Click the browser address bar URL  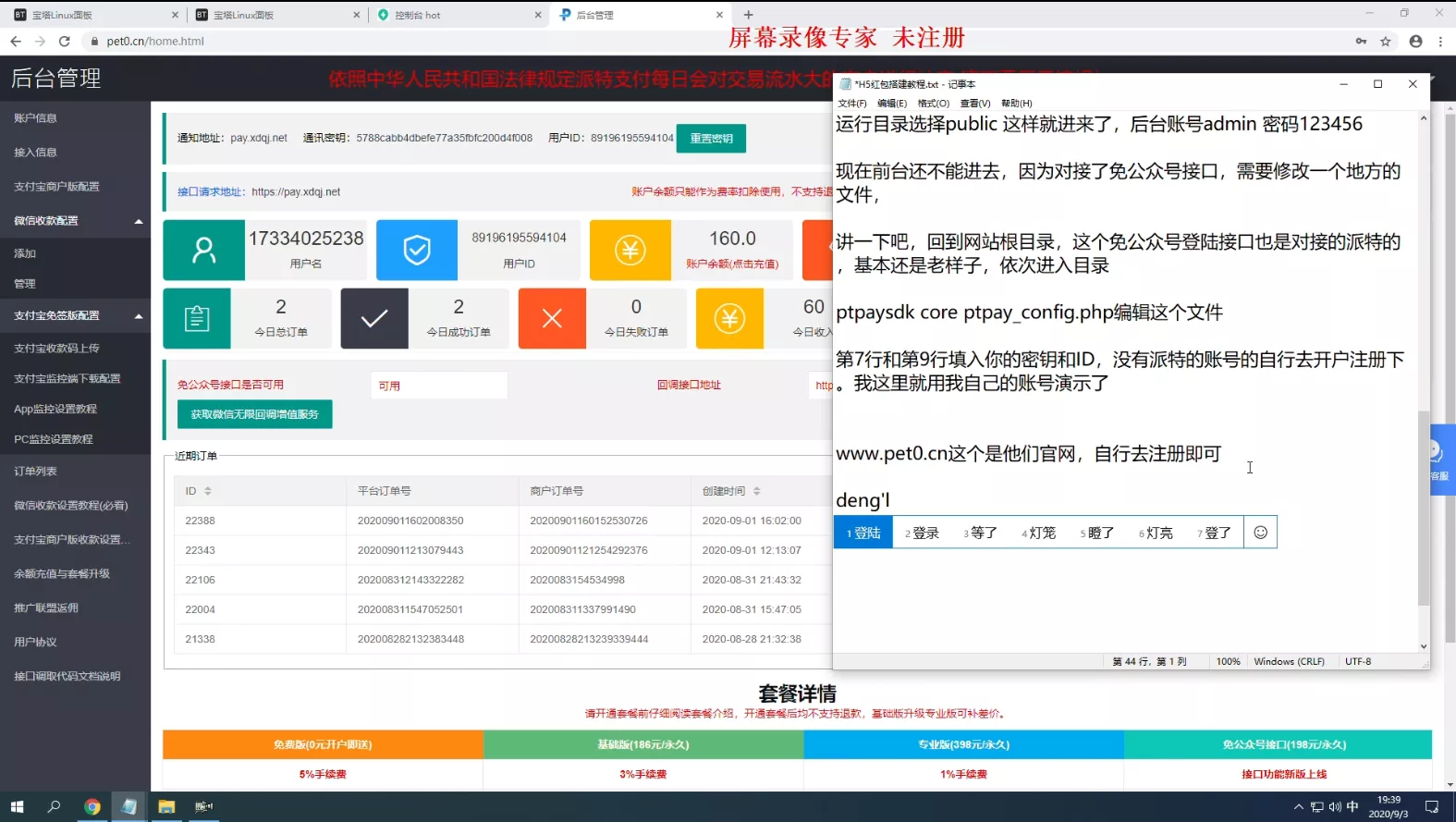point(155,42)
